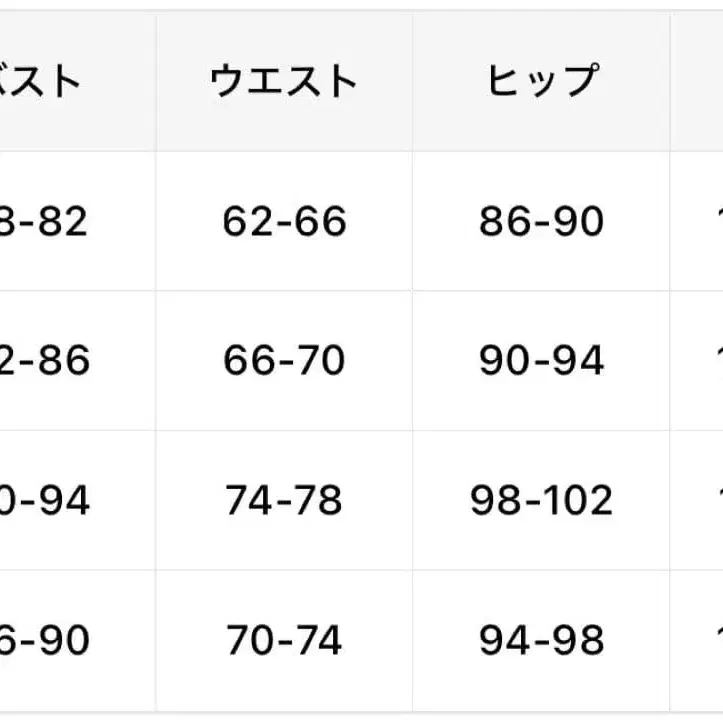
Task: Click the partially visible バスト header
Action: click(45, 81)
